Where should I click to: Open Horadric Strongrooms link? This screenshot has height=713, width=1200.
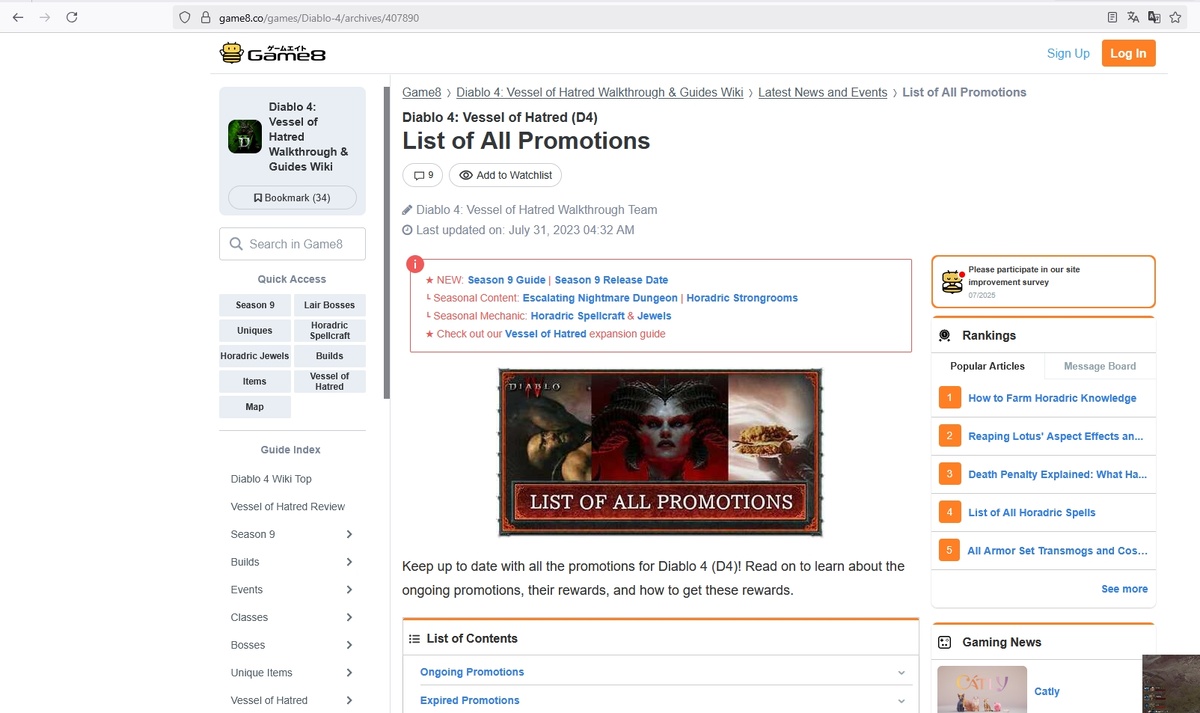coord(742,298)
